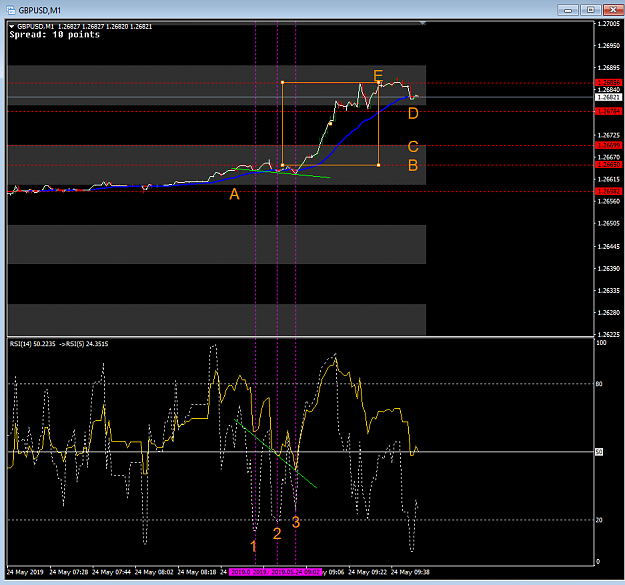The width and height of the screenshot is (625, 585).
Task: Select the orange letter D label
Action: point(413,114)
